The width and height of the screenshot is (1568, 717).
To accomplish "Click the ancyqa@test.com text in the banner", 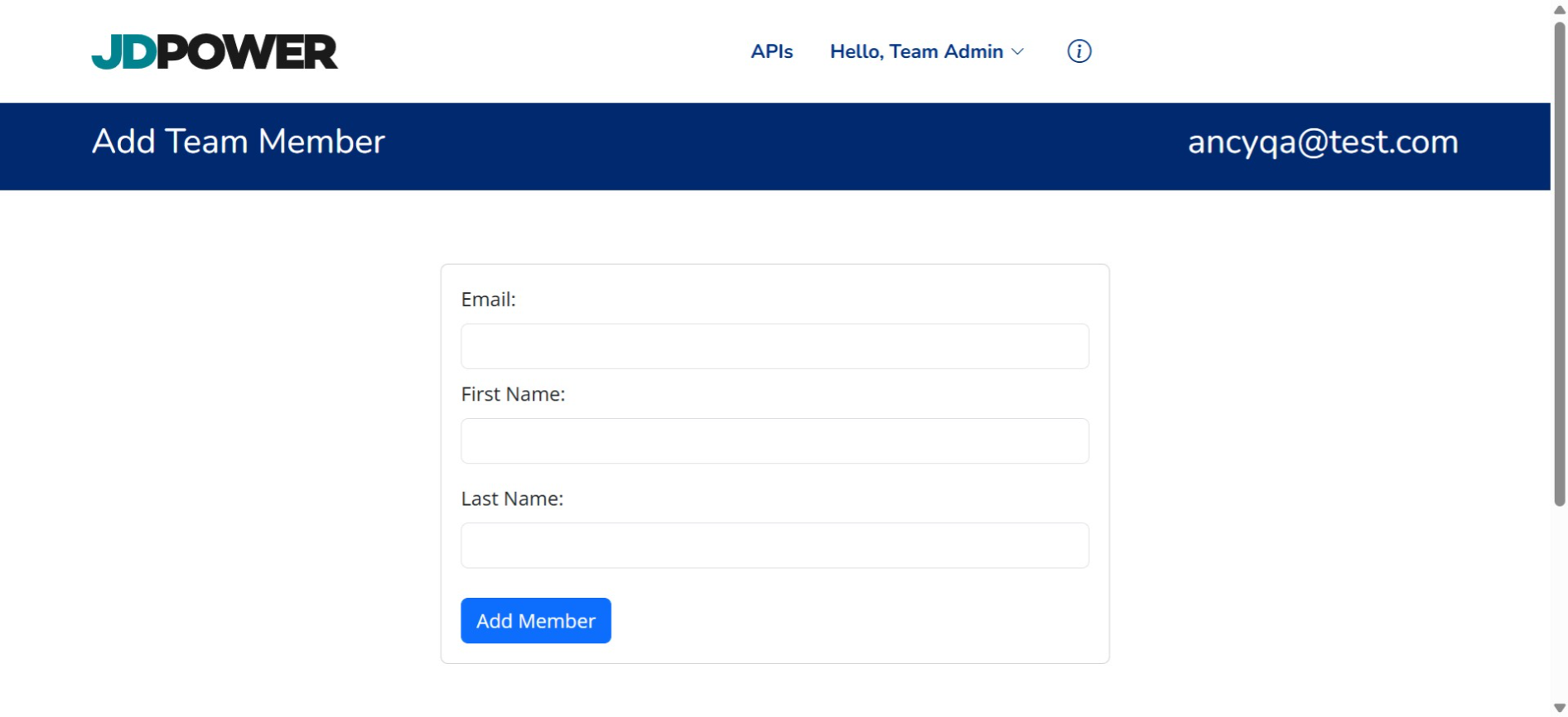I will pyautogui.click(x=1322, y=142).
